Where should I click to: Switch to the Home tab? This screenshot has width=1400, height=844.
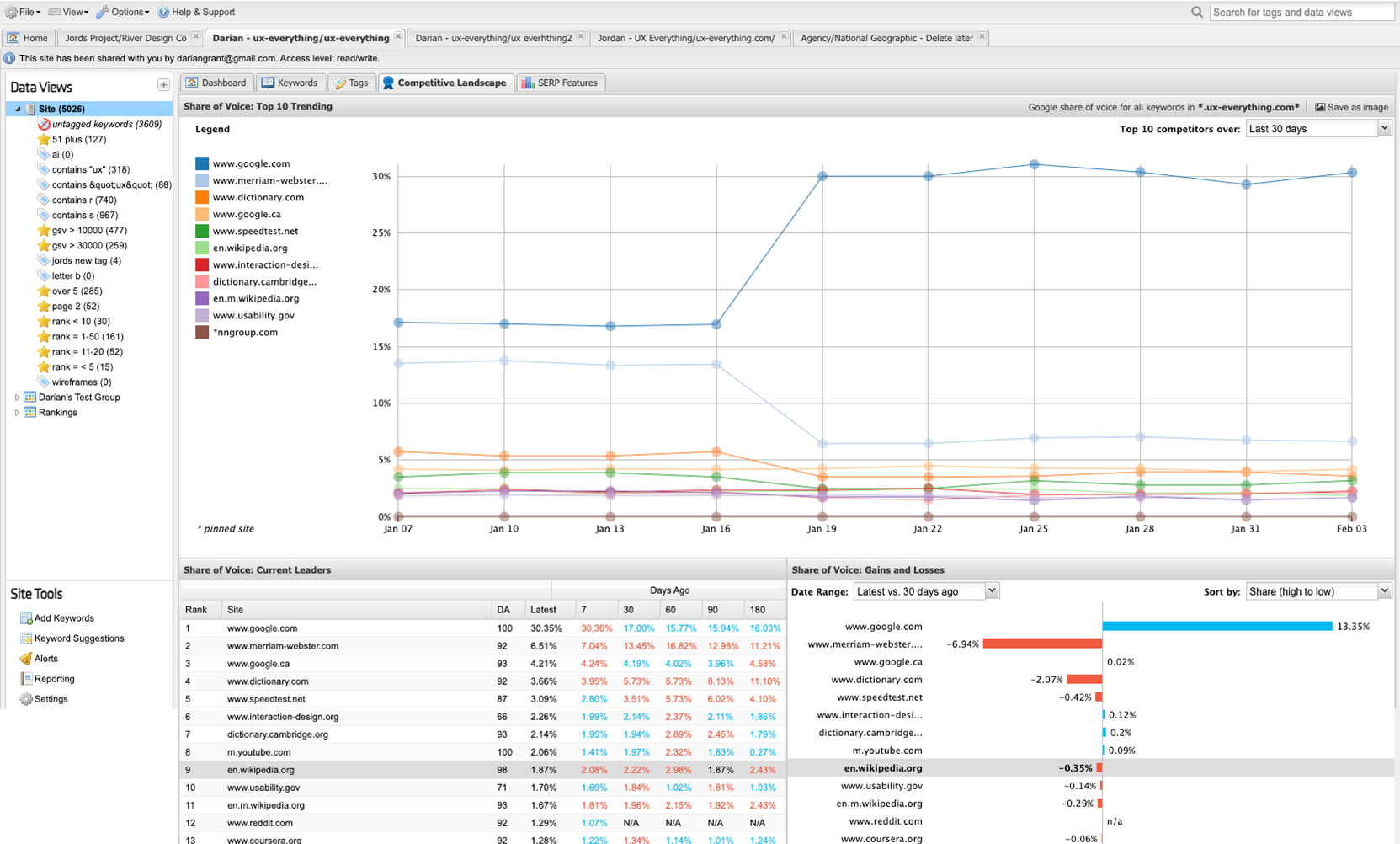coord(29,38)
